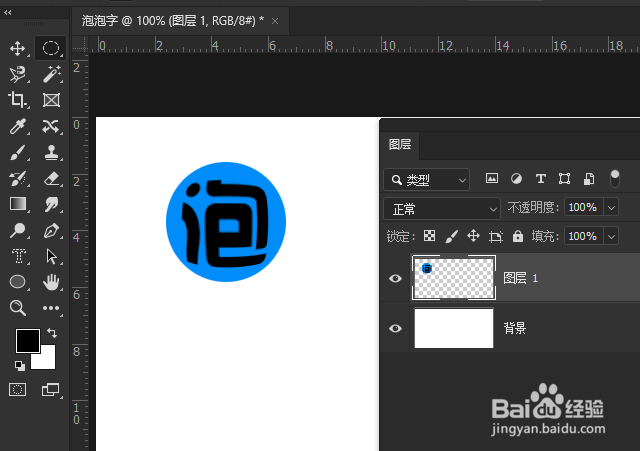Toggle adjustment layer filter

coord(516,178)
